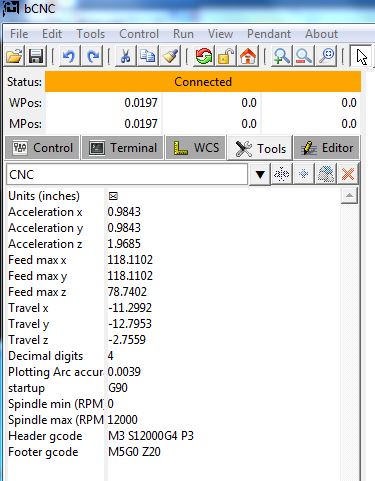The image size is (375, 481).
Task: Unlock the controller with padlock icon
Action: coord(226,56)
